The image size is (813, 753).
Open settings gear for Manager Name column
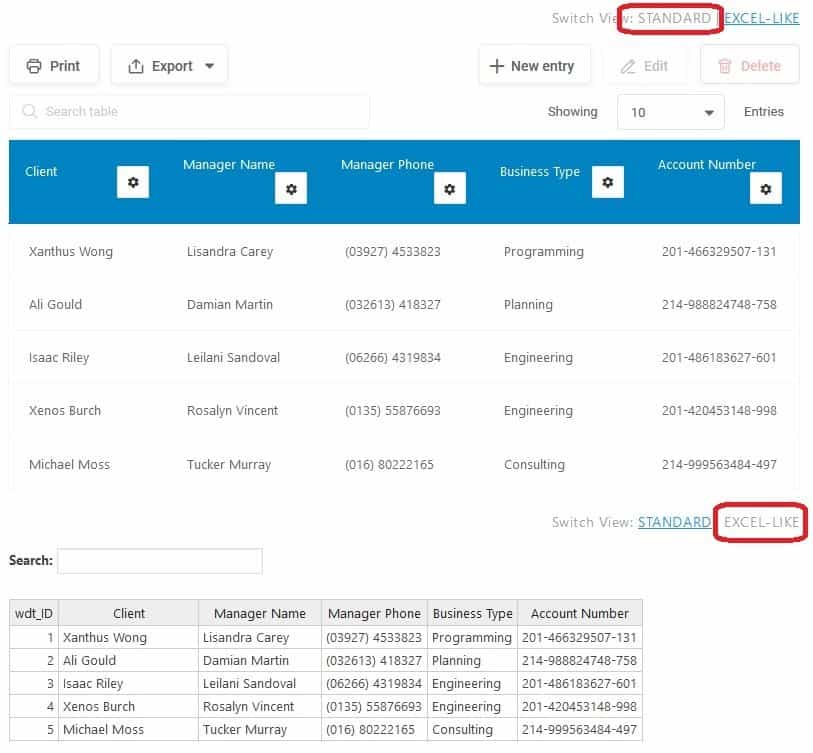click(291, 189)
